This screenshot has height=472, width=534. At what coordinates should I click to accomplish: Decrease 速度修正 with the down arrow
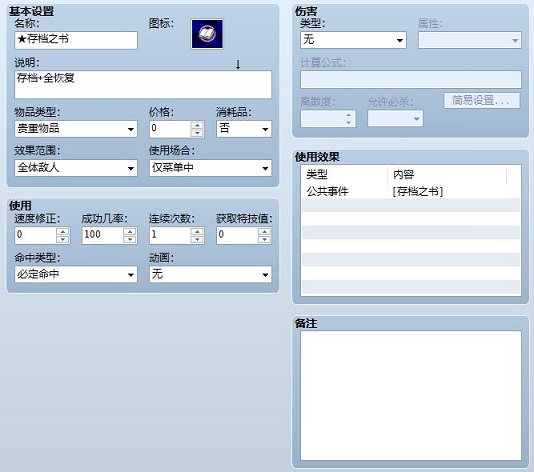63,240
